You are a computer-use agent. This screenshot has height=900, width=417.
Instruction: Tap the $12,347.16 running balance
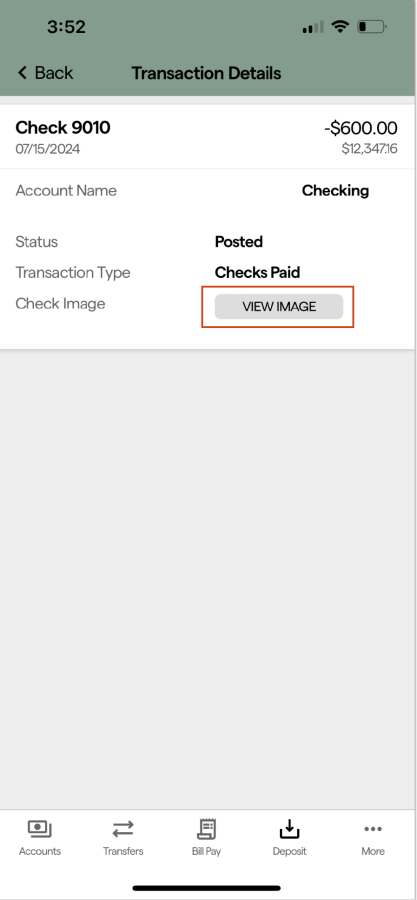click(369, 149)
